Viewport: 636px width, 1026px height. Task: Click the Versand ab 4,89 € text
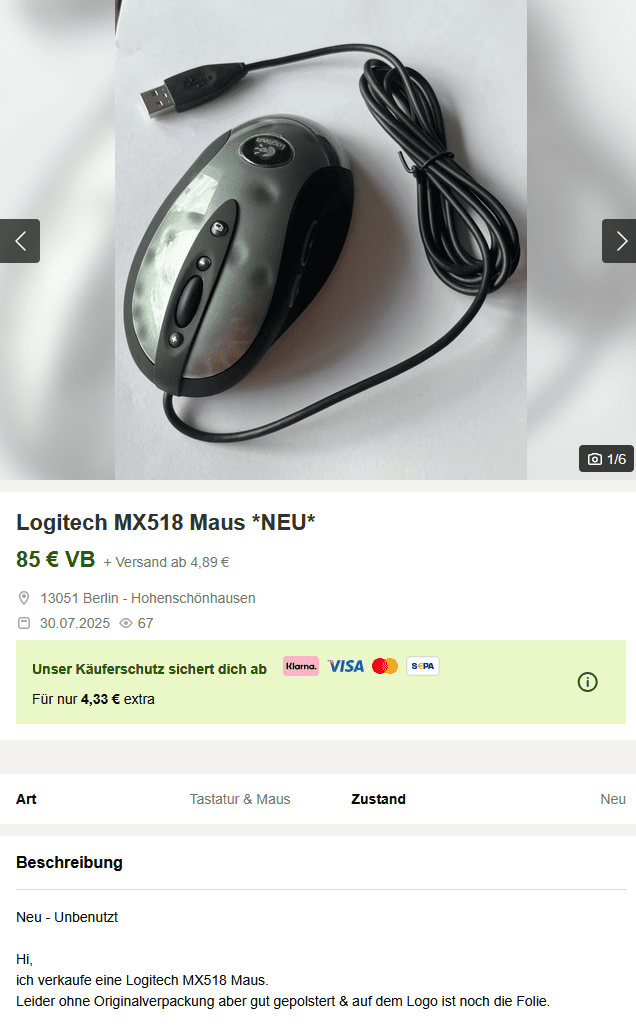[x=166, y=562]
